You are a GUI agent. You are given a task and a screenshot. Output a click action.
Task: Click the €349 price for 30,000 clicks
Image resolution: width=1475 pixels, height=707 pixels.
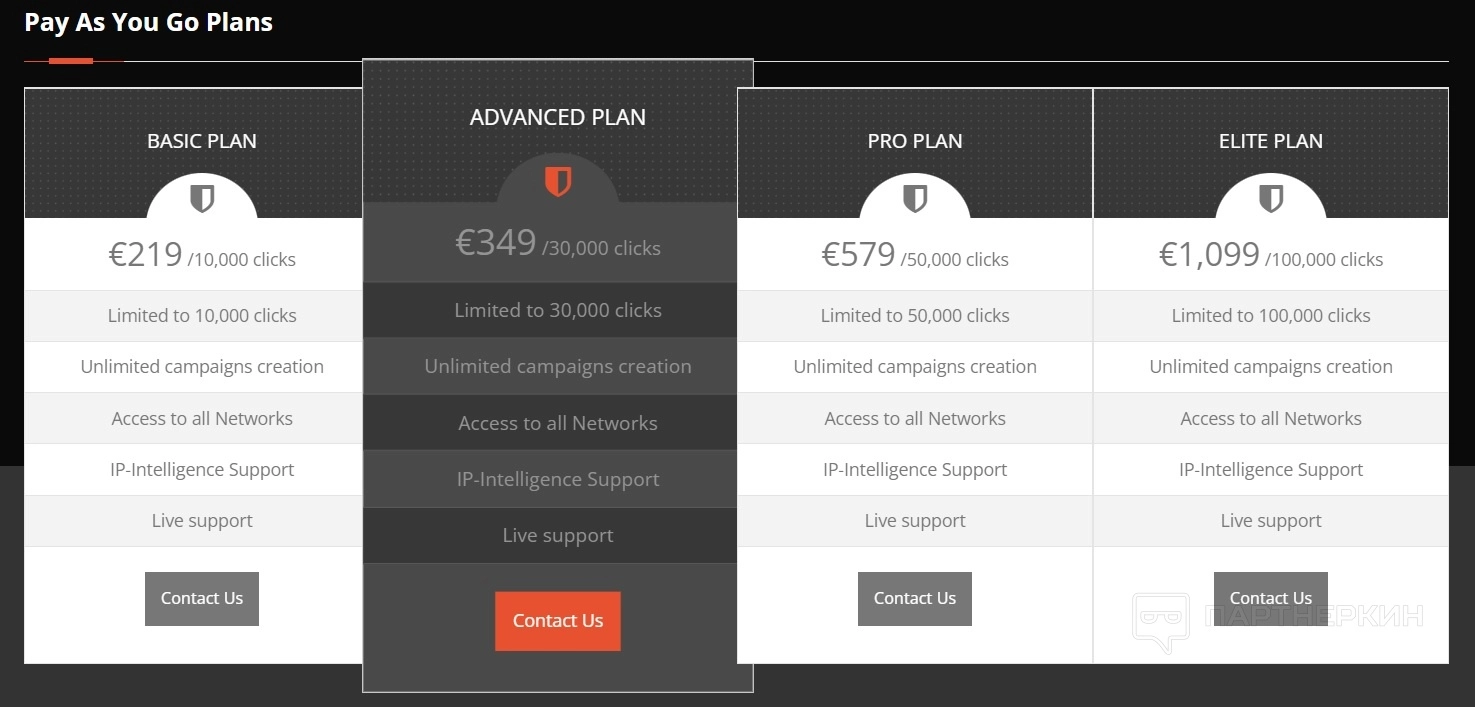click(x=558, y=244)
